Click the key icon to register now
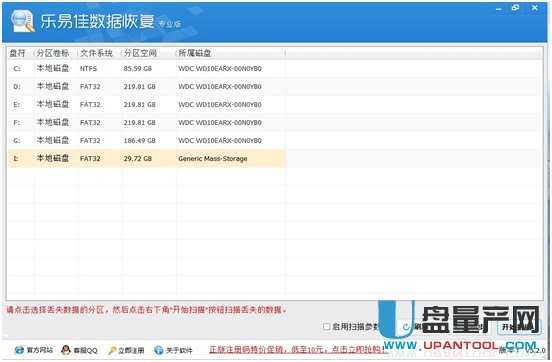This screenshot has width=552, height=362. pyautogui.click(x=112, y=350)
